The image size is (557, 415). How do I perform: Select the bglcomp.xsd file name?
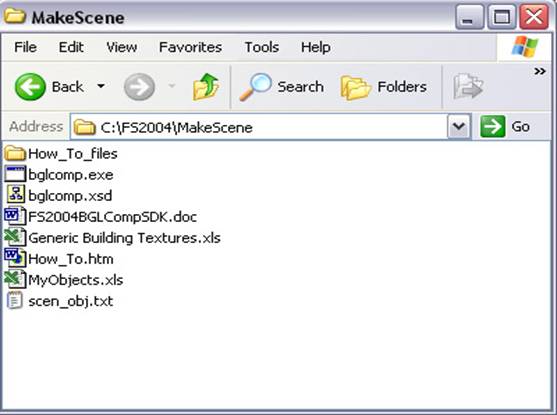70,196
